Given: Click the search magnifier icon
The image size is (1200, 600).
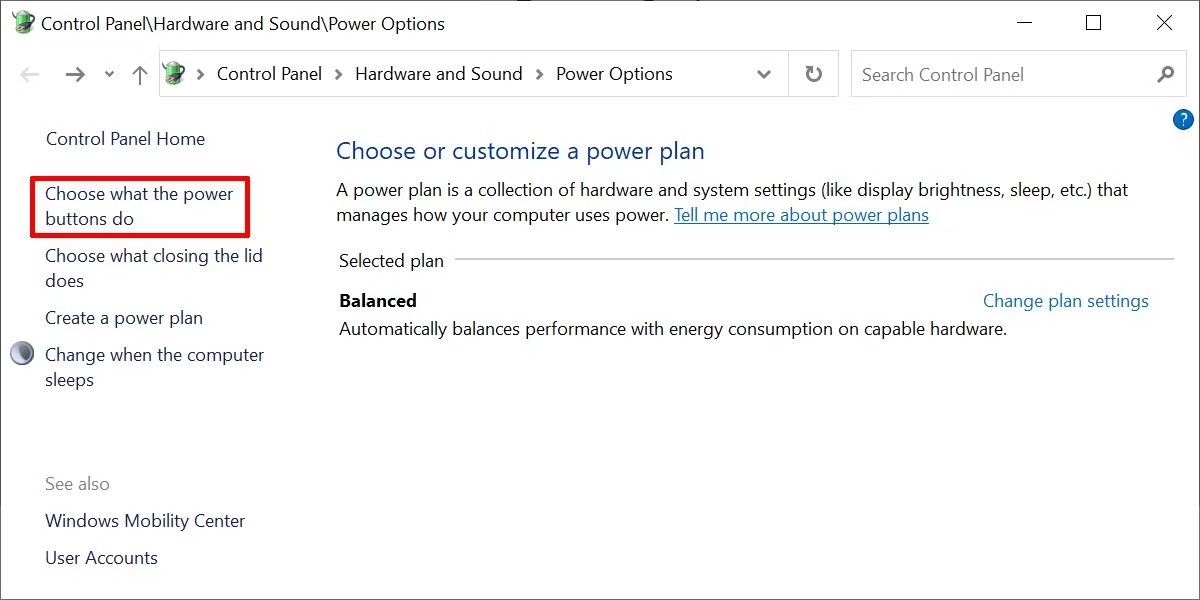Looking at the screenshot, I should pos(1165,74).
